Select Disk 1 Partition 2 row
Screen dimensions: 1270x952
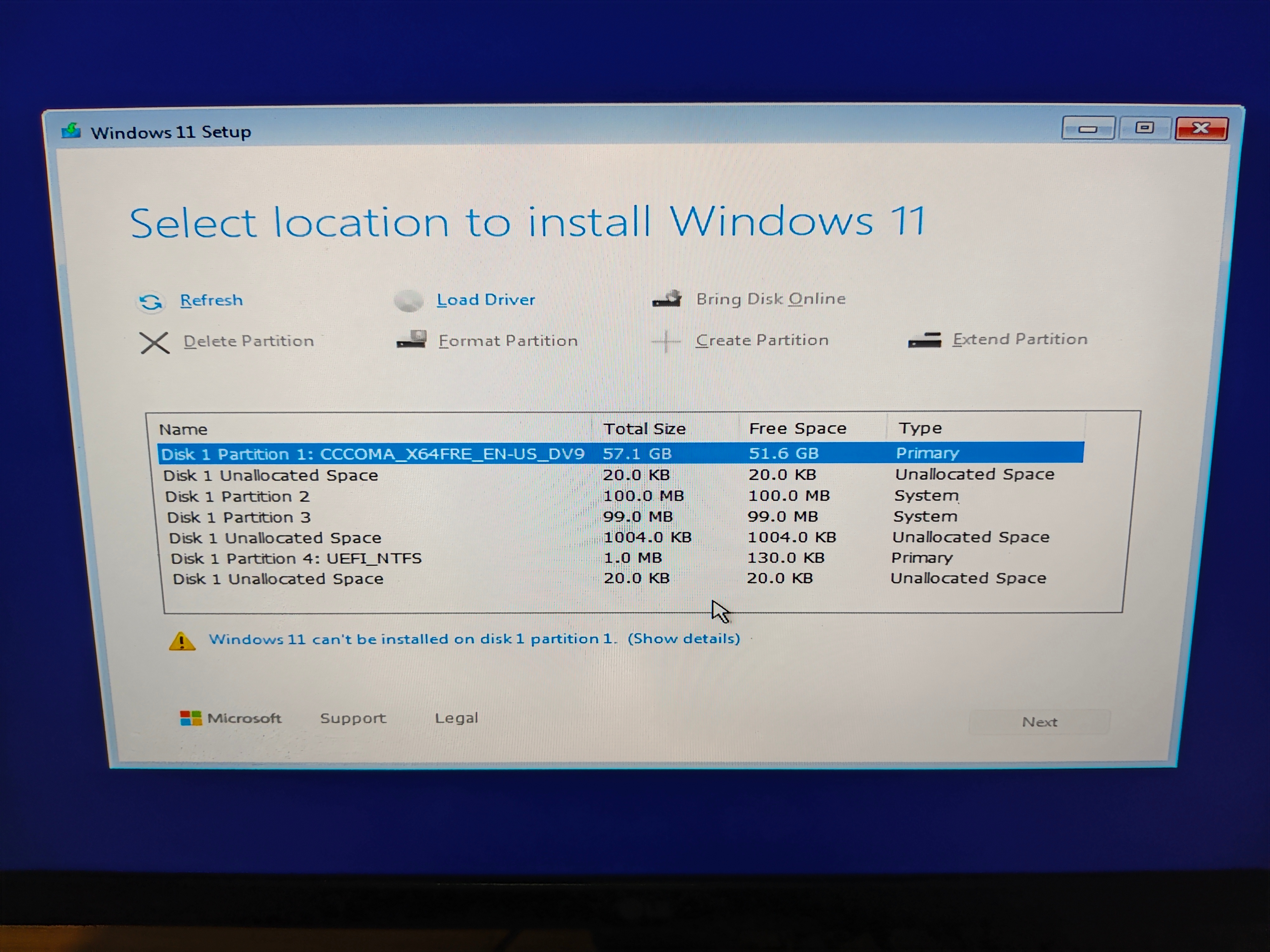(237, 496)
